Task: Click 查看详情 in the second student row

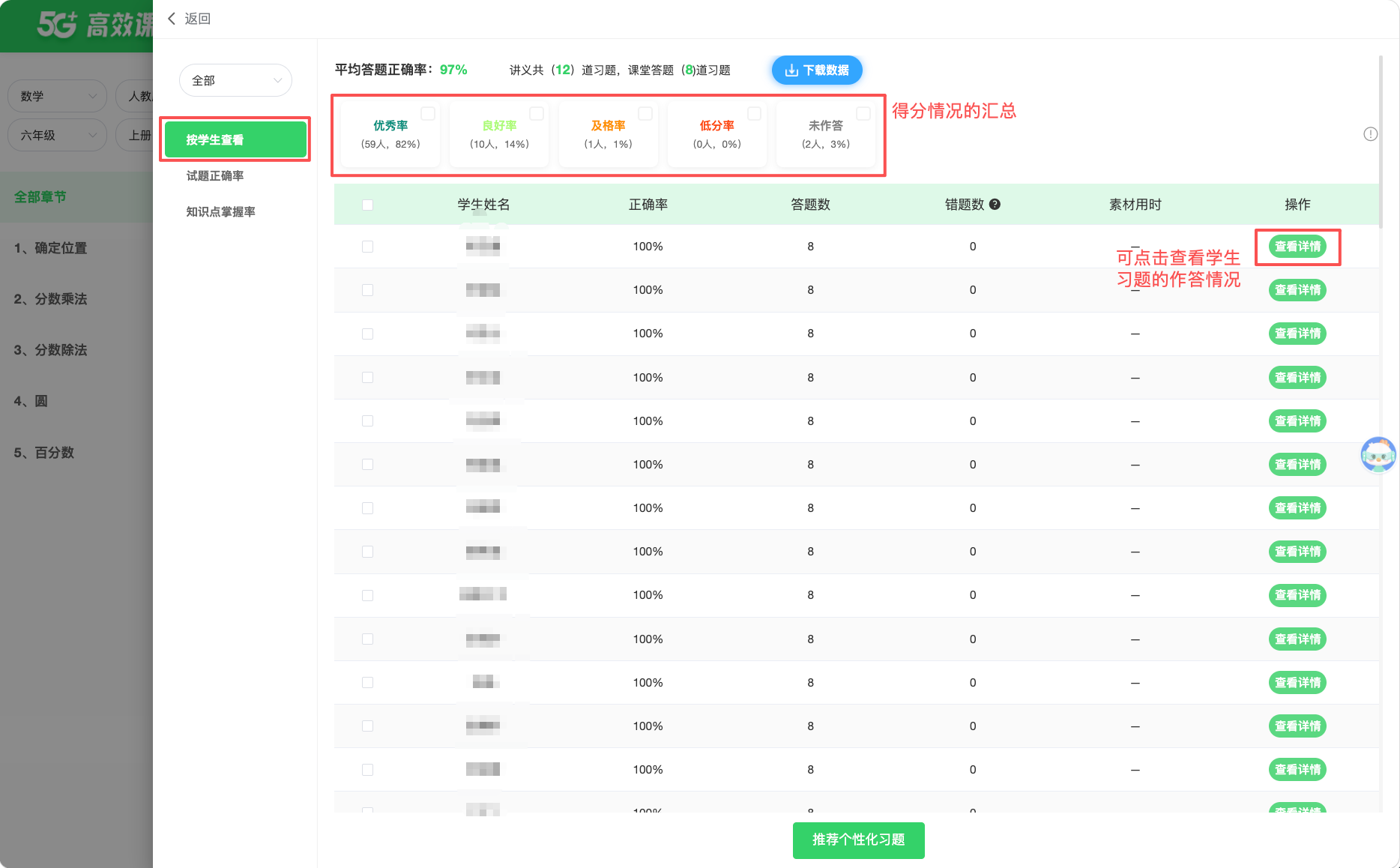Action: [x=1297, y=290]
